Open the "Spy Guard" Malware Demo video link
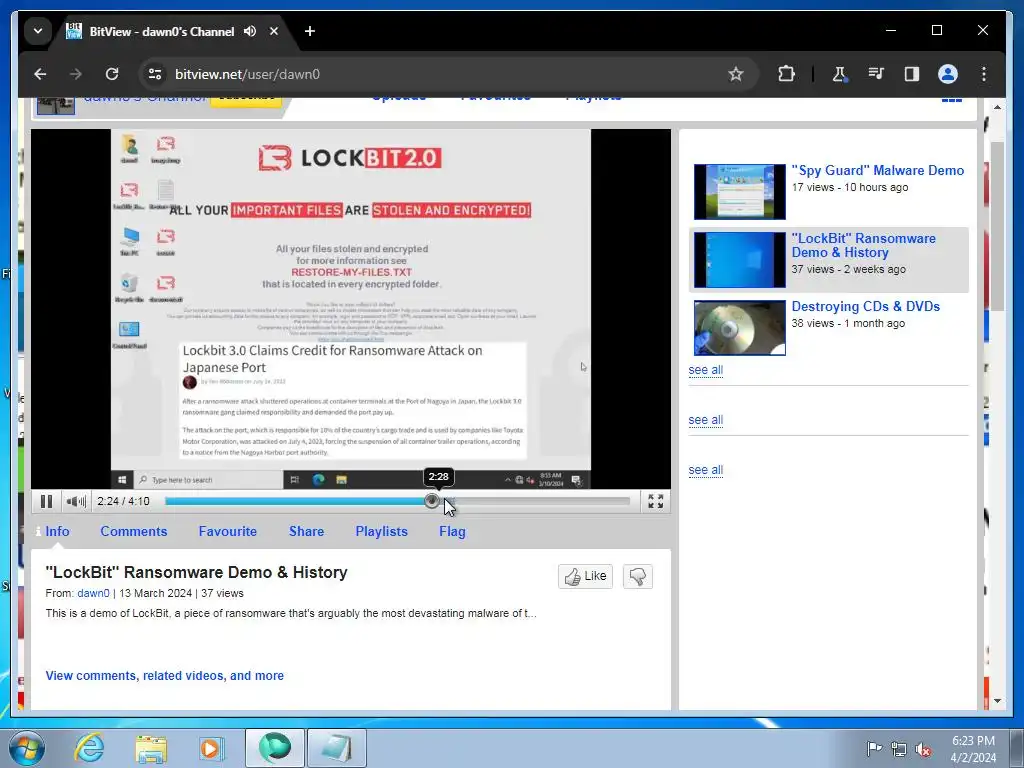This screenshot has height=768, width=1024. (878, 170)
